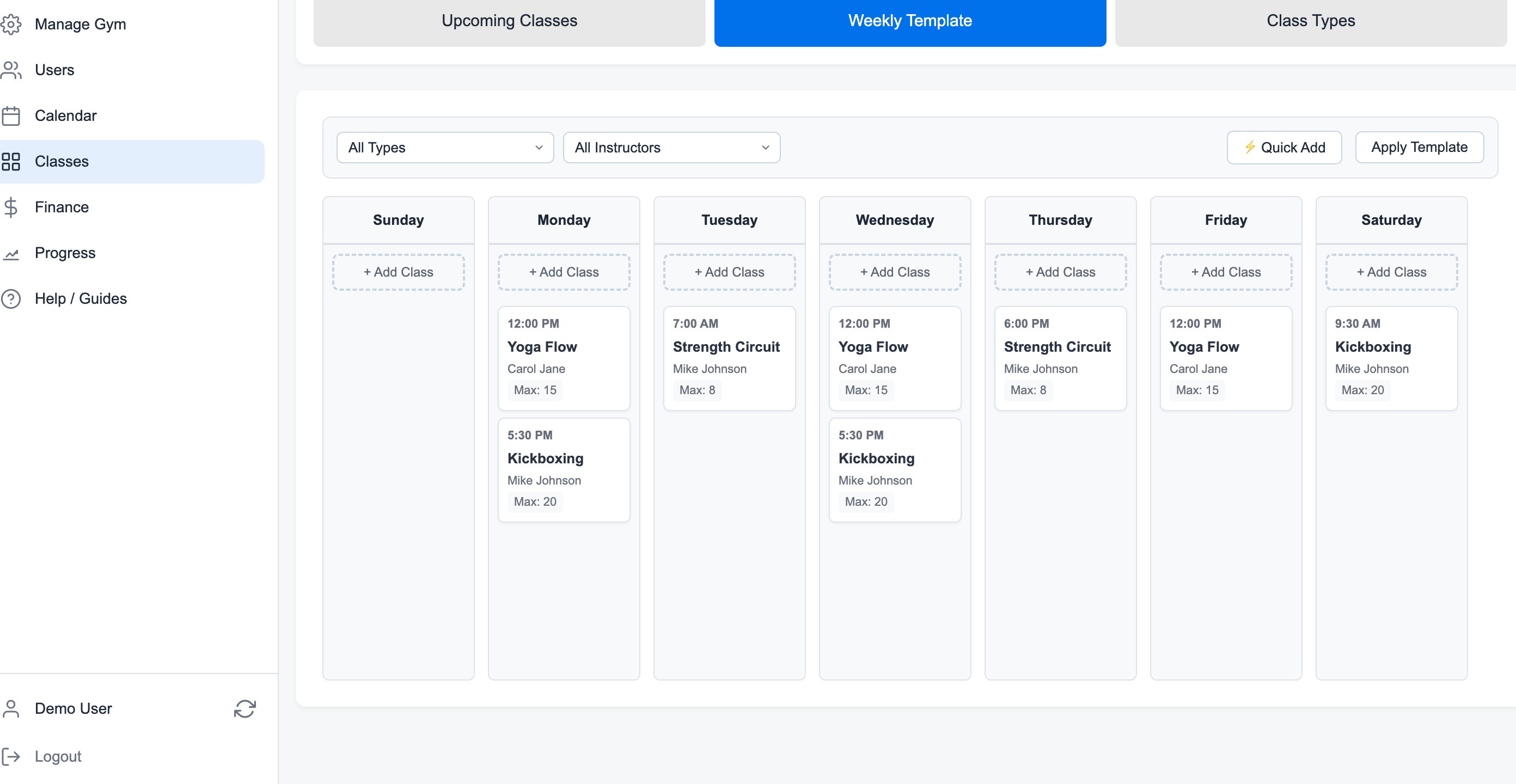Image resolution: width=1516 pixels, height=784 pixels.
Task: Click Mike Johnson on Thursday's Strength Circuit
Action: click(x=1041, y=369)
